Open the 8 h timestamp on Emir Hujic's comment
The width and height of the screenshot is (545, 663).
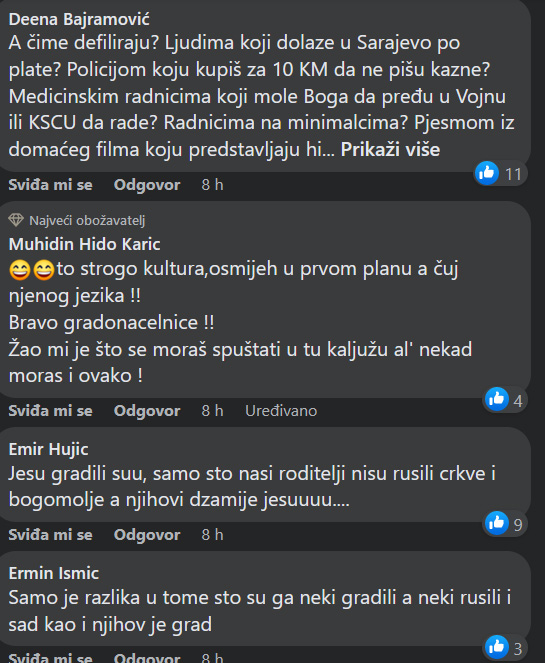pos(212,535)
